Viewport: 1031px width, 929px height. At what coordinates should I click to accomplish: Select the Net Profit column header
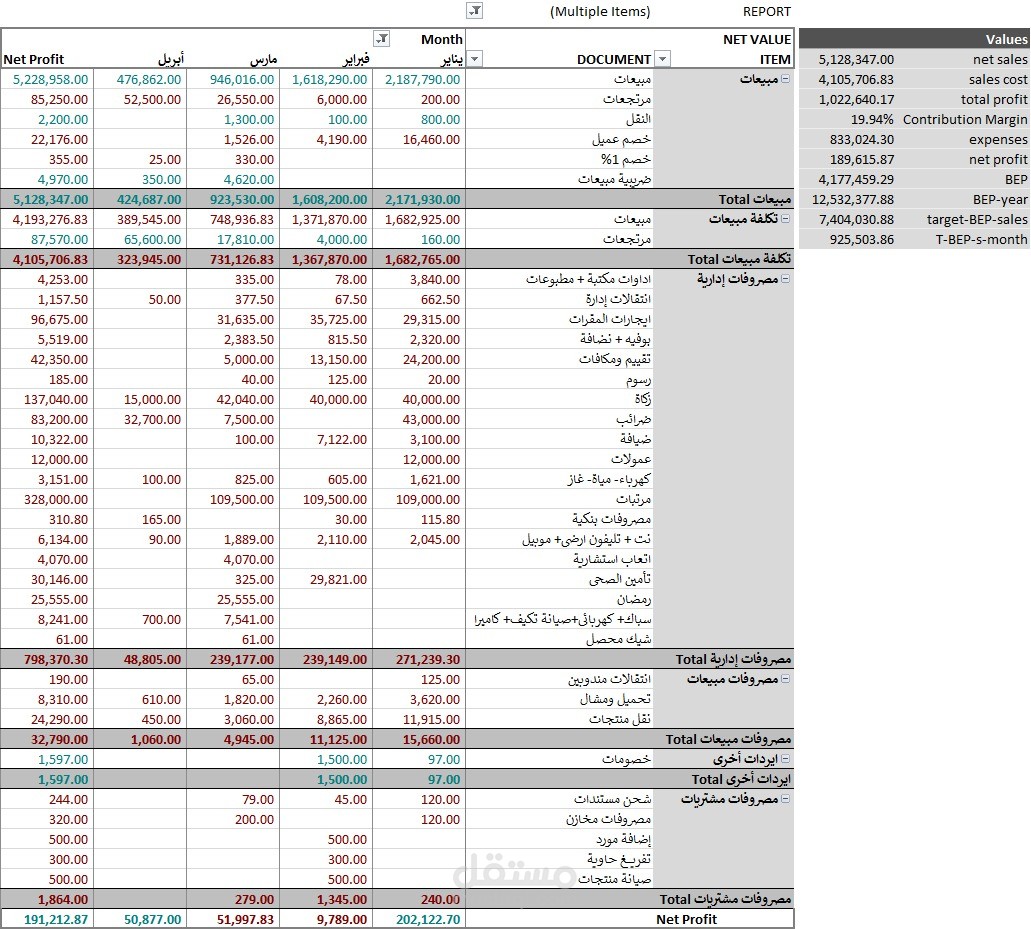(34, 59)
